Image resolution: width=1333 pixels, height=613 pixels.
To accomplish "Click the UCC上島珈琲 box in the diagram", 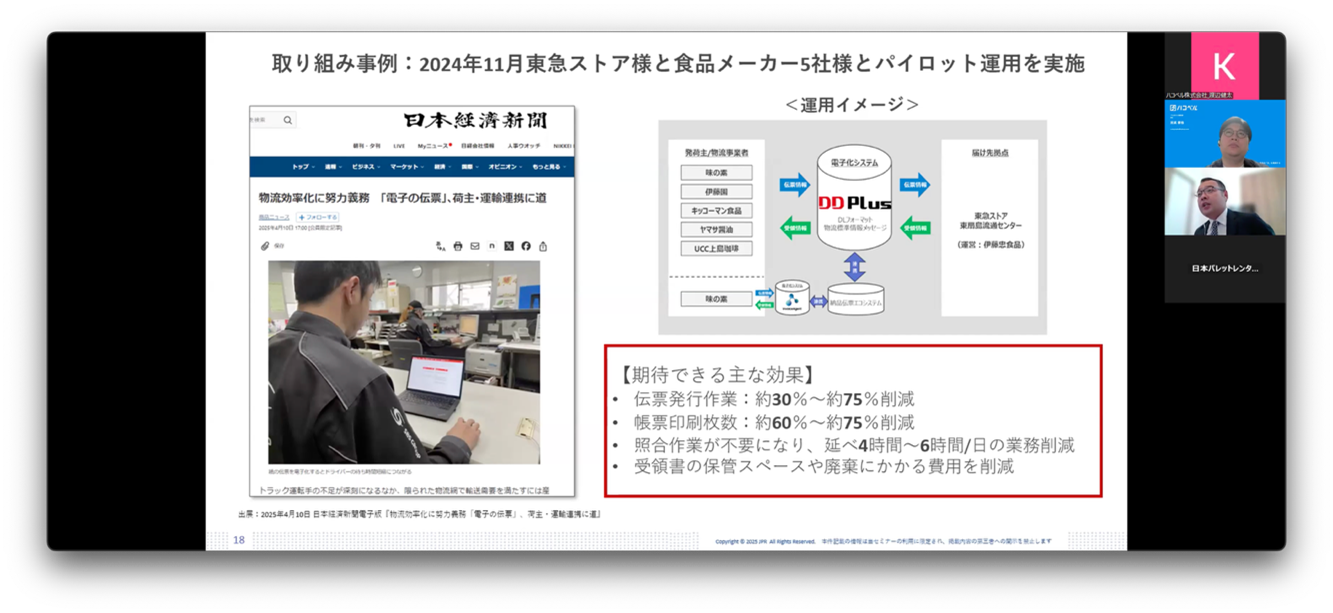I will 716,248.
